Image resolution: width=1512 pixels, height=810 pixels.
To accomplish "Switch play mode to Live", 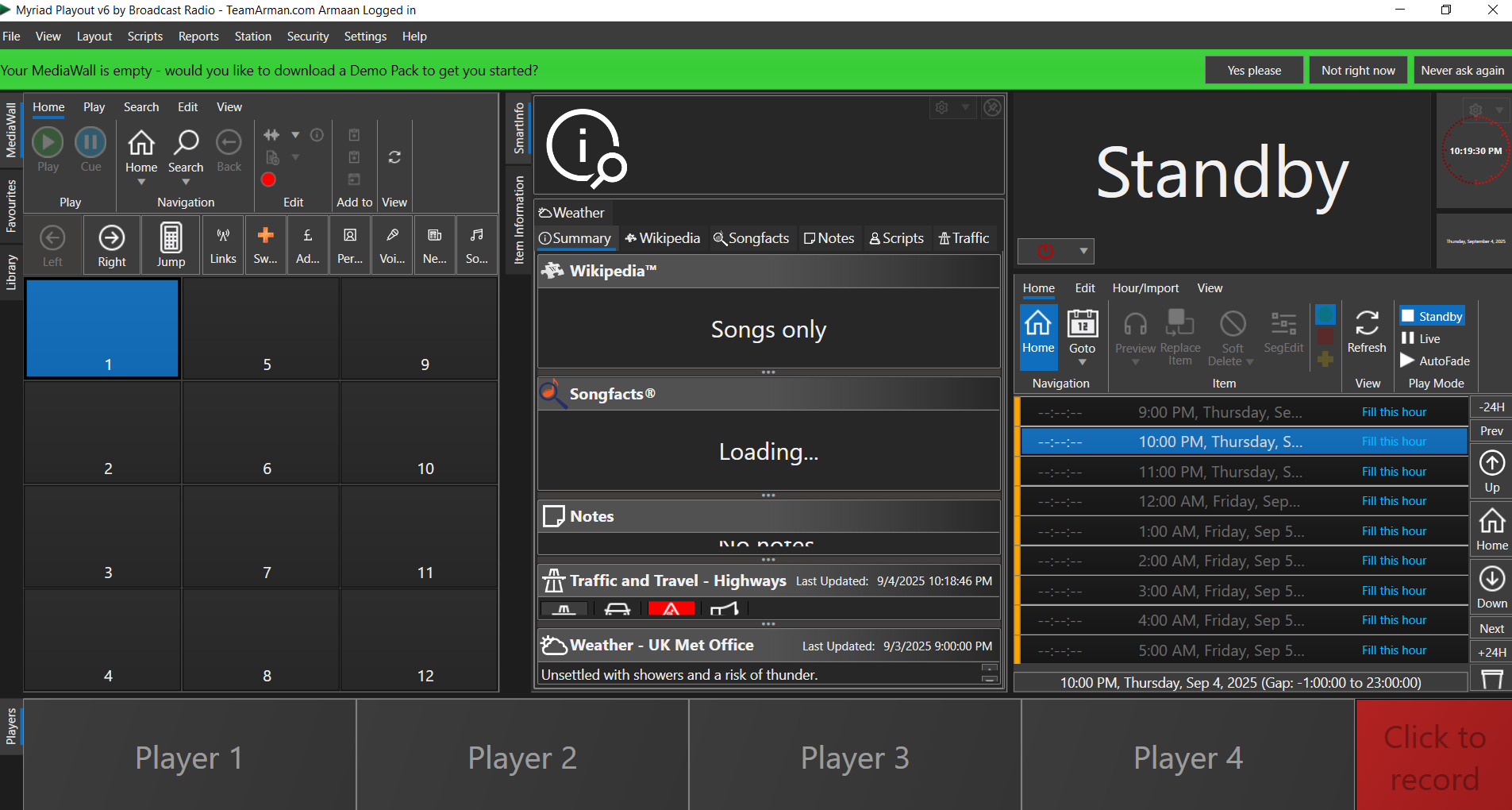I will click(1421, 338).
